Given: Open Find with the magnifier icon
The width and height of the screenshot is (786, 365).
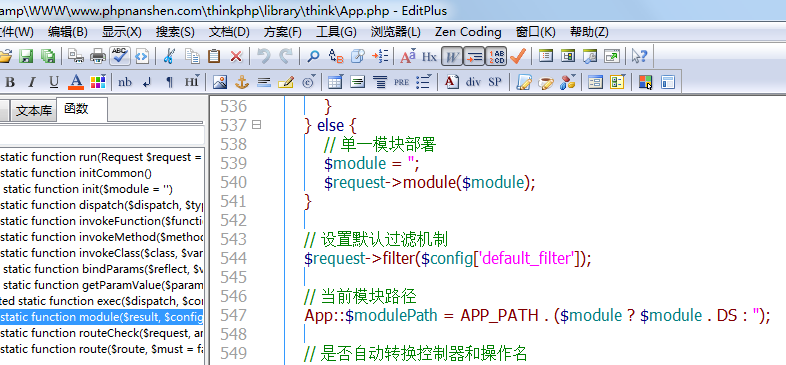Looking at the screenshot, I should [x=313, y=56].
